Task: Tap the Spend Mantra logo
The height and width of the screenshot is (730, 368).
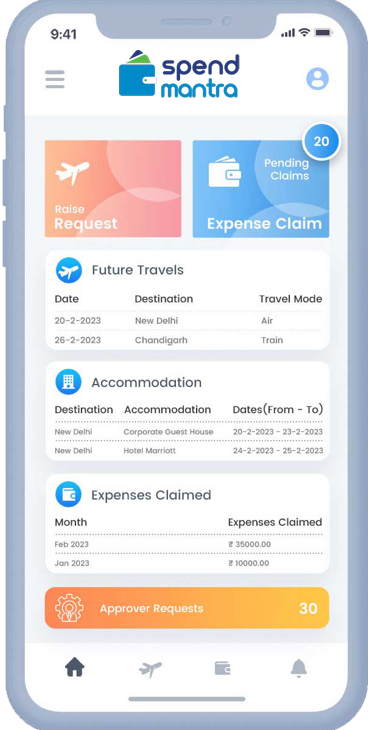Action: coord(179,74)
